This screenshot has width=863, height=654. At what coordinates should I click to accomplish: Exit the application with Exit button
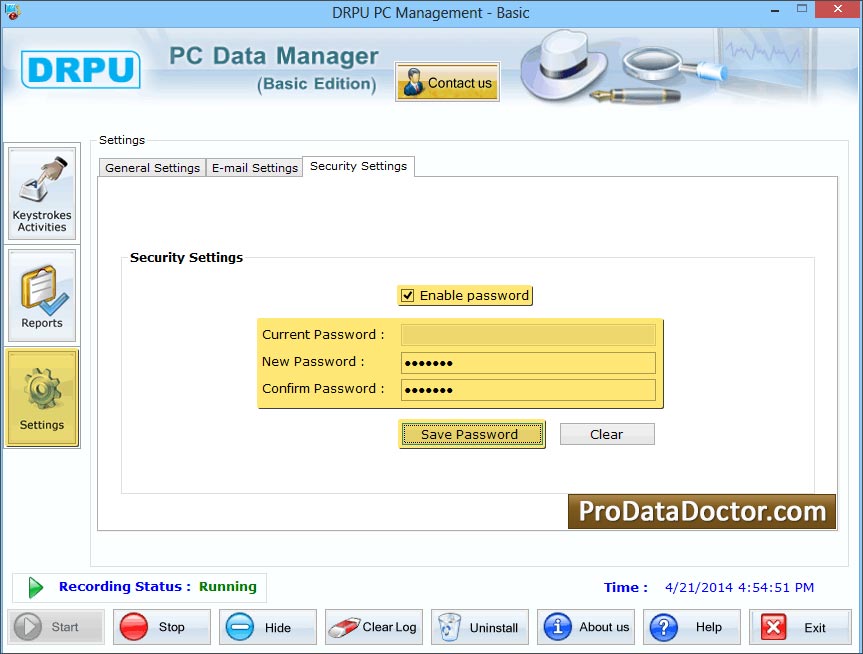pos(800,627)
